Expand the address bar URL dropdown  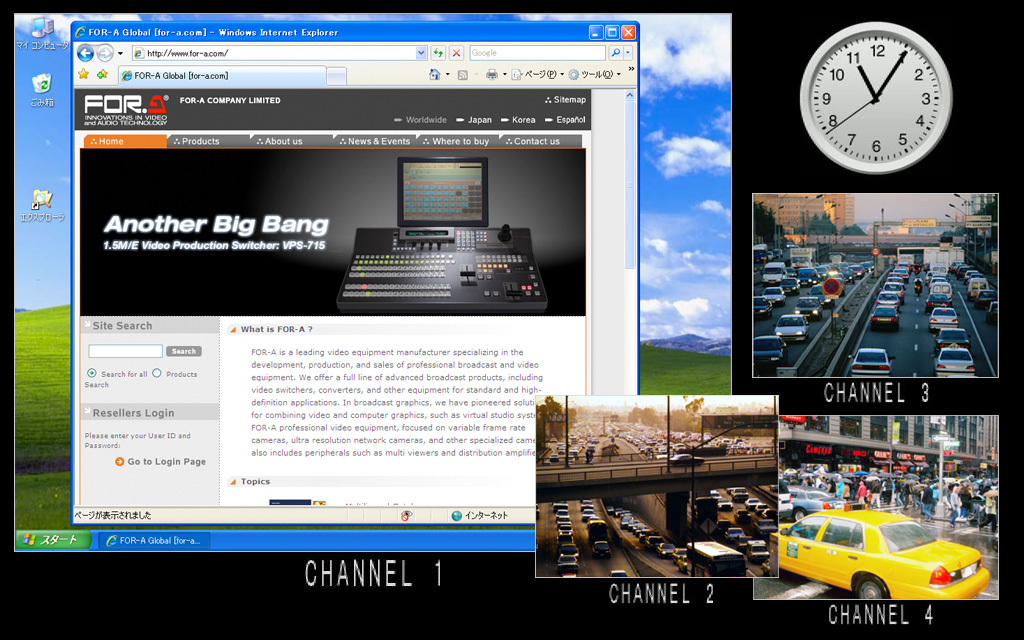click(421, 53)
